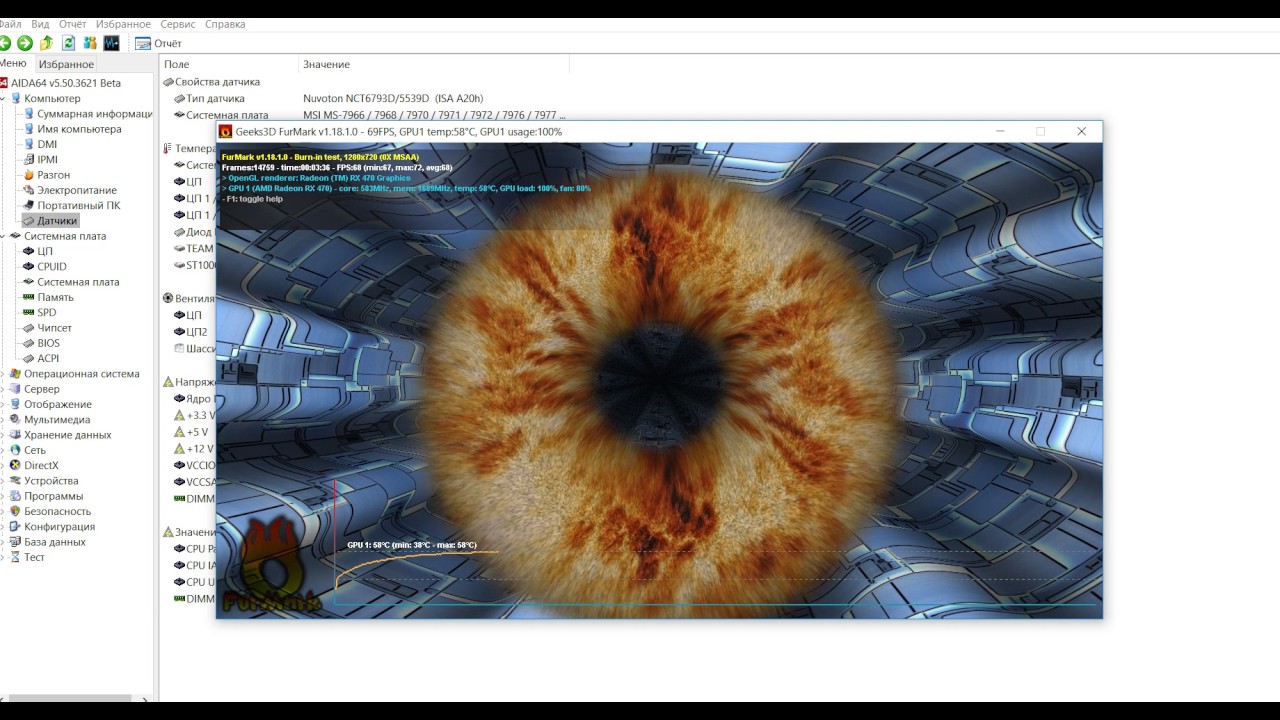Click the Разгон flame icon
Viewport: 1280px width, 720px height.
coord(28,175)
